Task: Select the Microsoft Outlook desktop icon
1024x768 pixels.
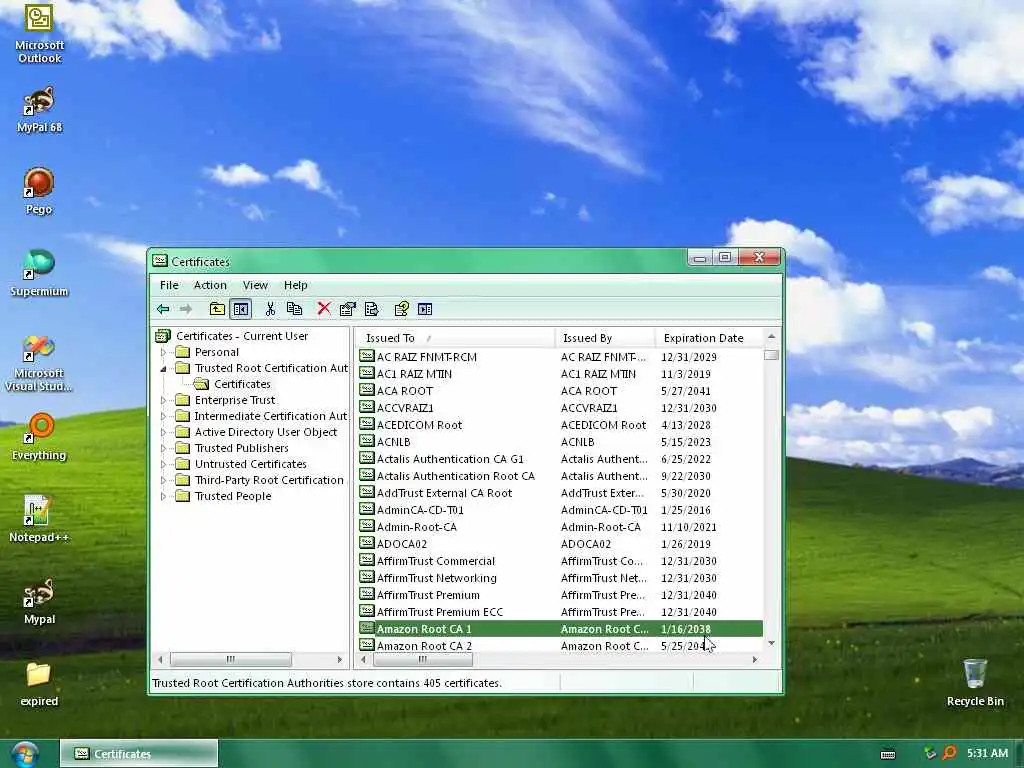Action: pos(39,33)
